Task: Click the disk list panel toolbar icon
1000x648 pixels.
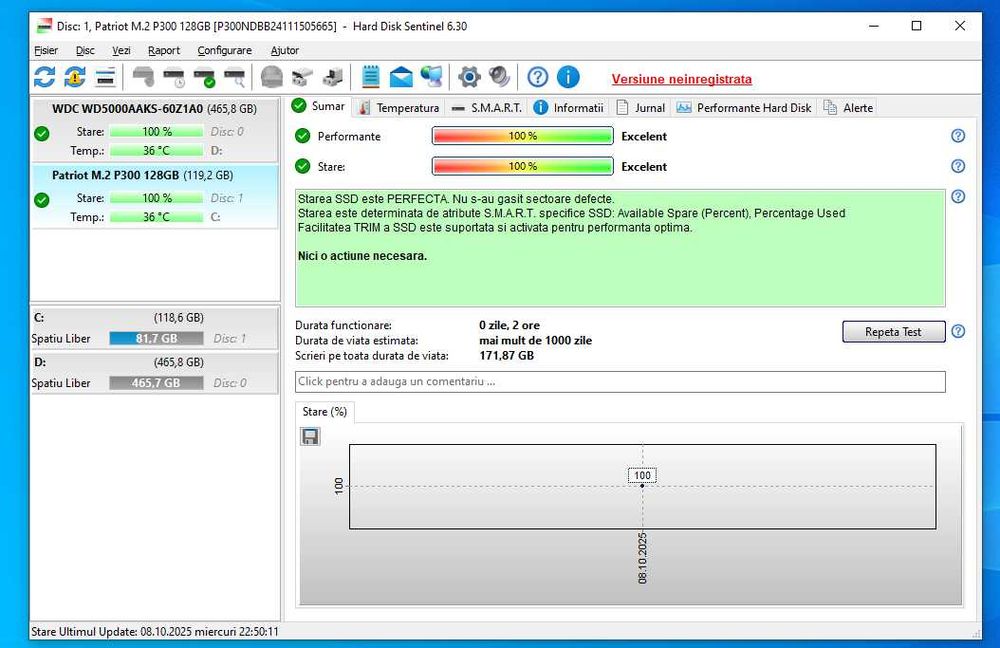Action: click(x=105, y=77)
